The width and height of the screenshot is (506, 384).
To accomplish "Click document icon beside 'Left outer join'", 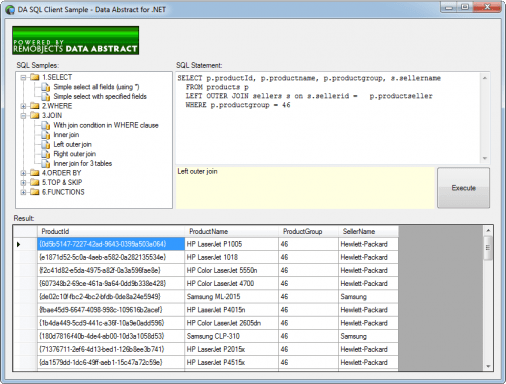I will (46, 145).
